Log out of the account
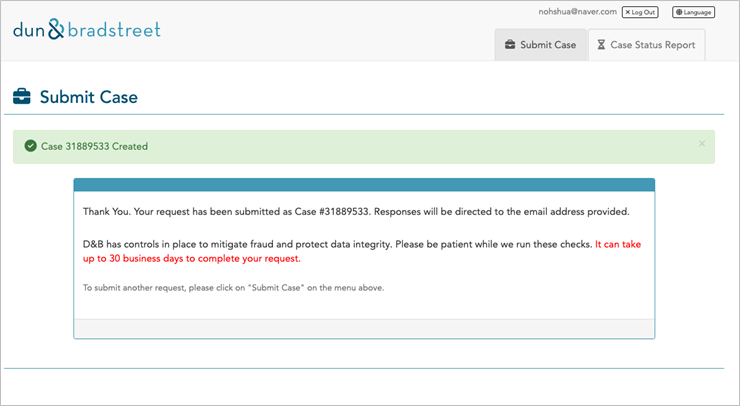This screenshot has width=740, height=406. point(640,12)
